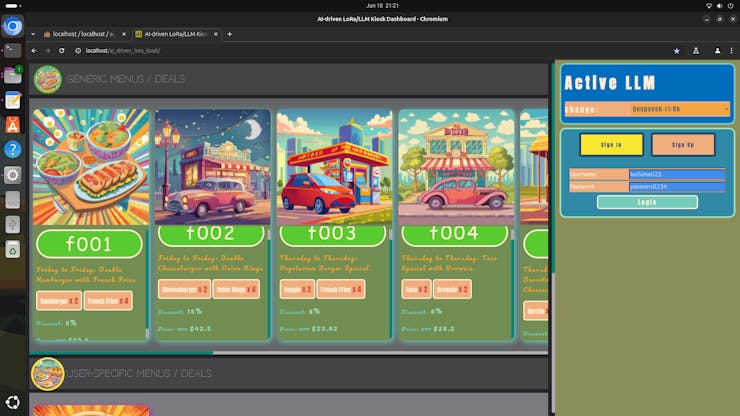Open the Ubuntu Software icon in dock
Viewport: 740px width, 416px height.
pyautogui.click(x=13, y=125)
